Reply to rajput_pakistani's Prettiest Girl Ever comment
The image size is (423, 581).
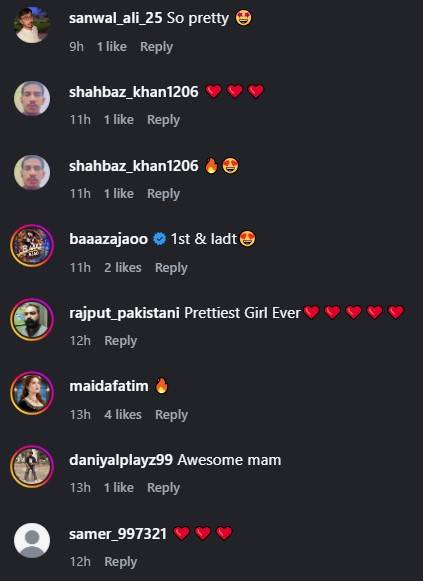tap(121, 341)
